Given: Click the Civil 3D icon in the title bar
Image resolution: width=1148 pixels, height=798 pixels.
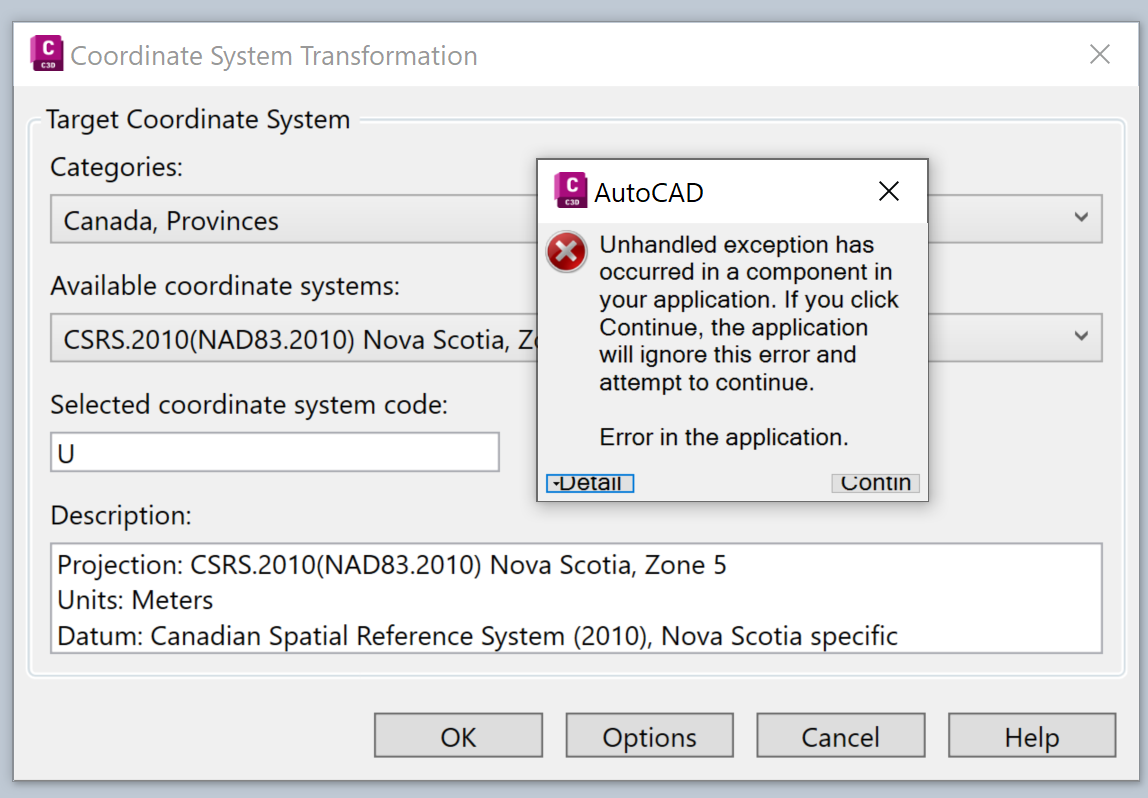Looking at the screenshot, I should [x=46, y=54].
